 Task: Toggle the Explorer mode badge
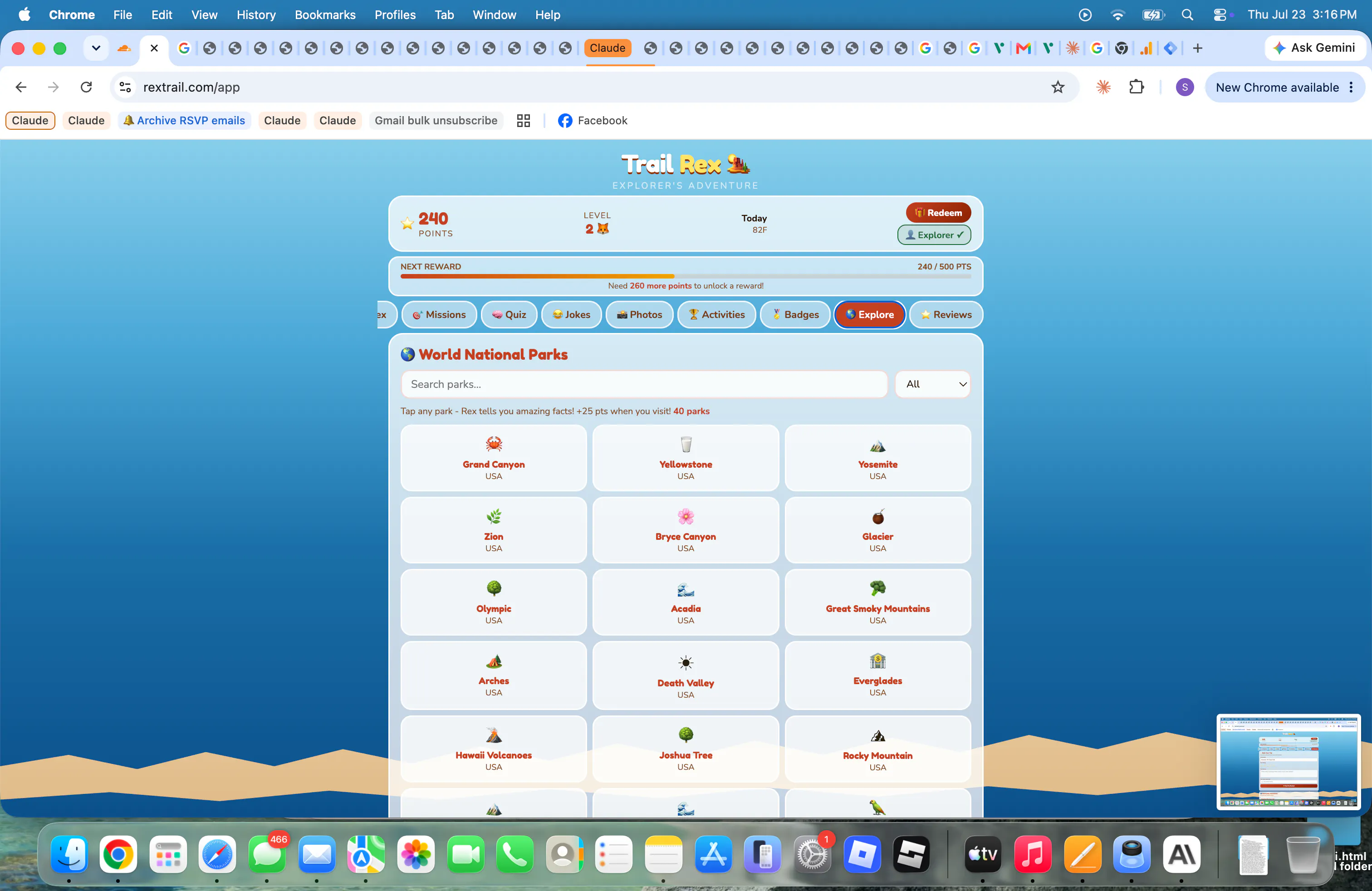[x=934, y=235]
